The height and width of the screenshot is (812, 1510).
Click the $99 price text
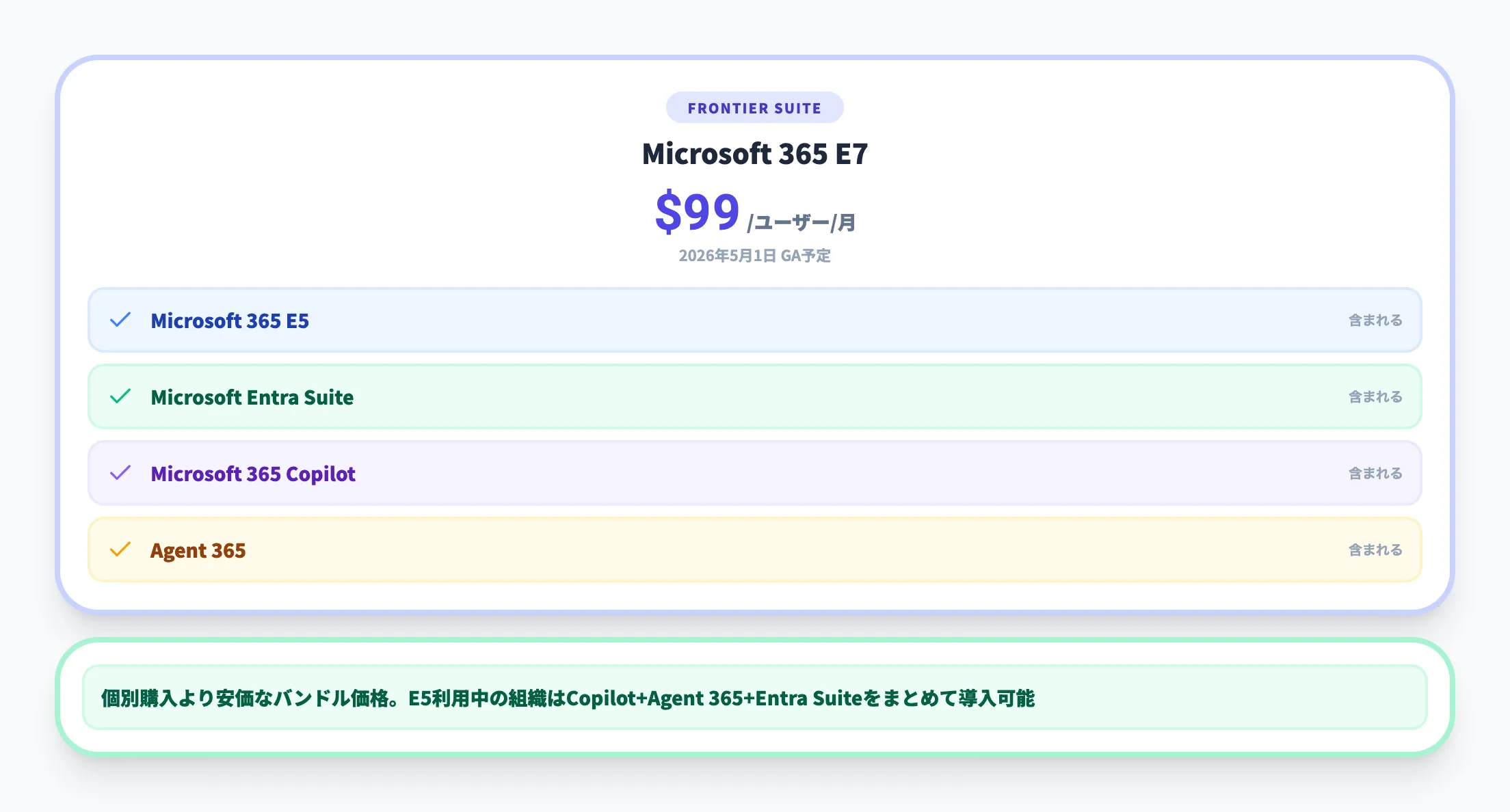click(697, 212)
